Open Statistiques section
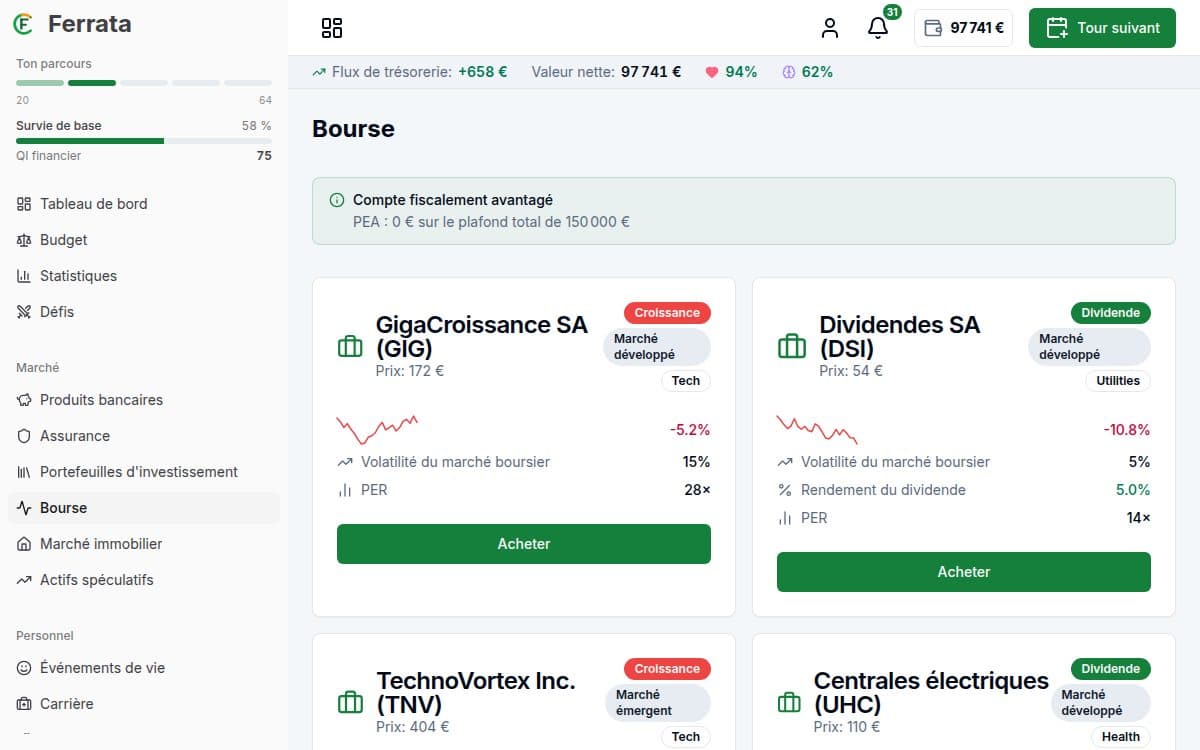This screenshot has width=1200, height=750. coord(144,276)
